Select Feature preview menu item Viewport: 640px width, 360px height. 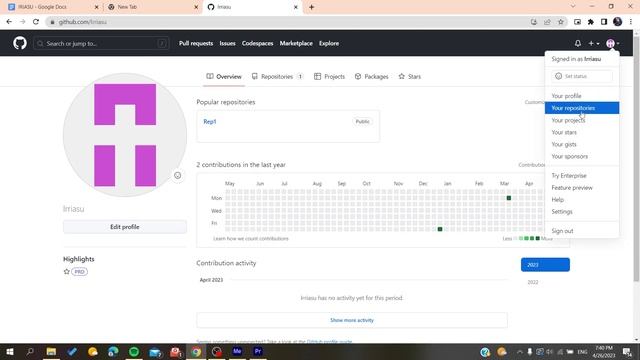(x=582, y=188)
